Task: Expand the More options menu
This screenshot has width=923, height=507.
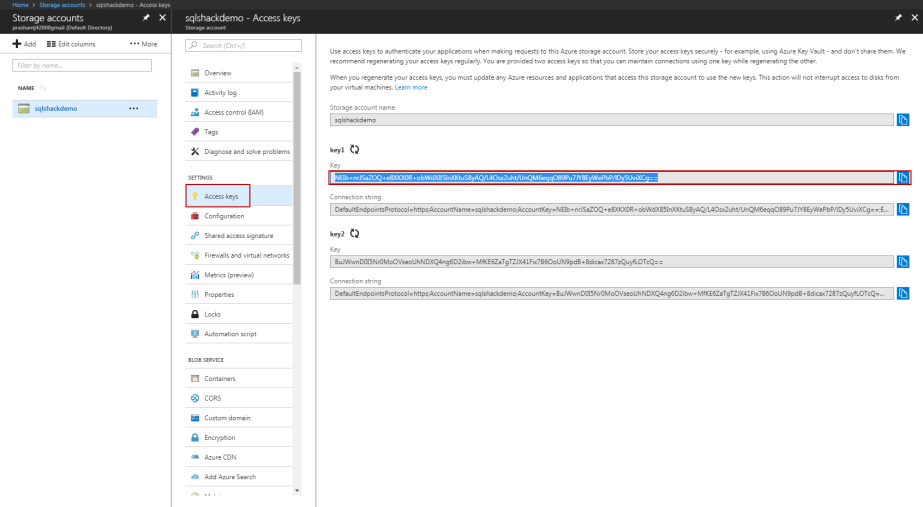Action: (x=143, y=44)
